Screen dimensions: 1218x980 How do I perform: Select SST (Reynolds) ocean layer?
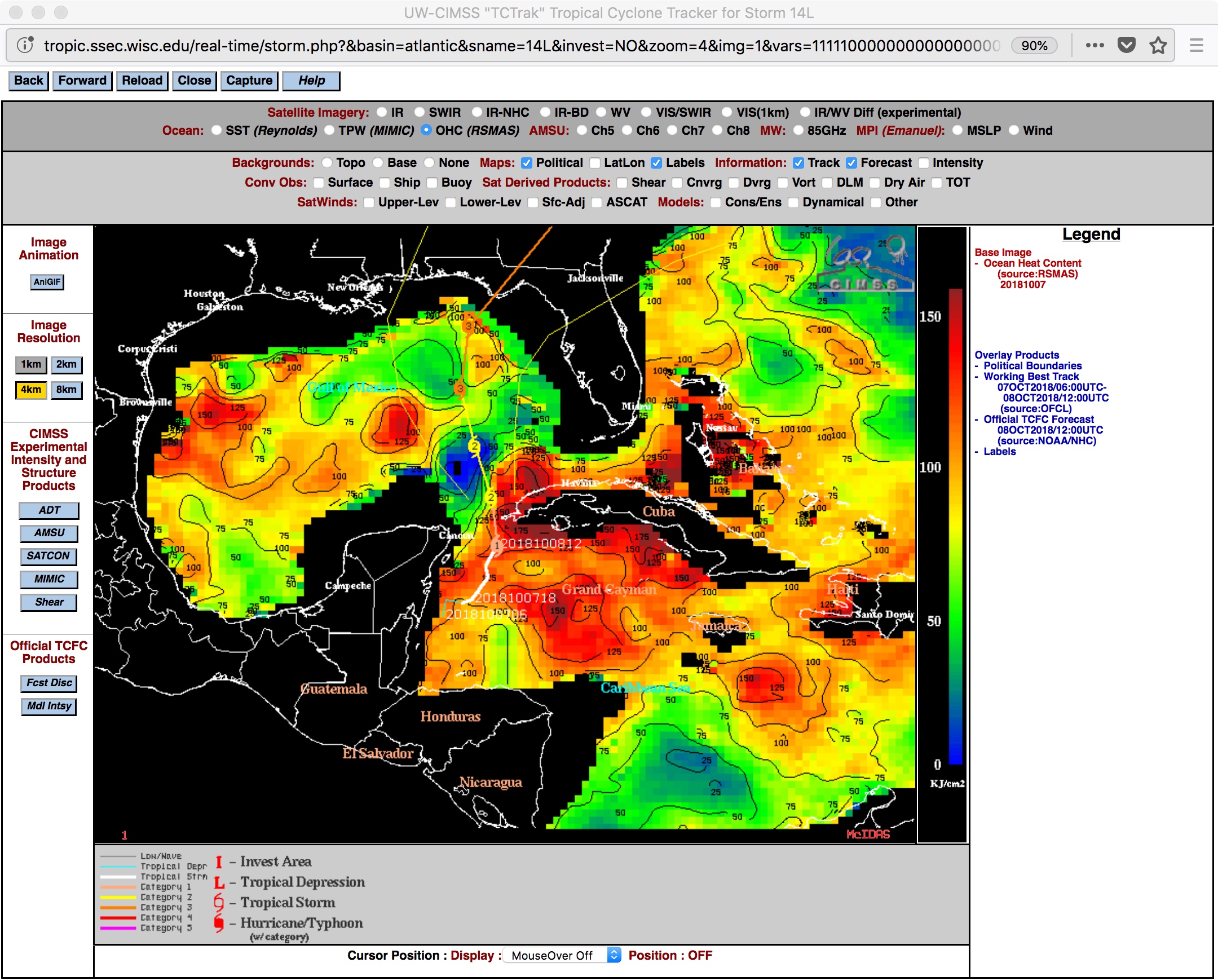(x=217, y=130)
